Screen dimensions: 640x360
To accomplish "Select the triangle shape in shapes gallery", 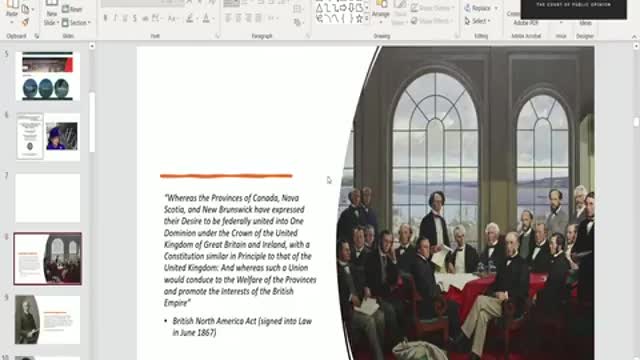I will 320,8.
